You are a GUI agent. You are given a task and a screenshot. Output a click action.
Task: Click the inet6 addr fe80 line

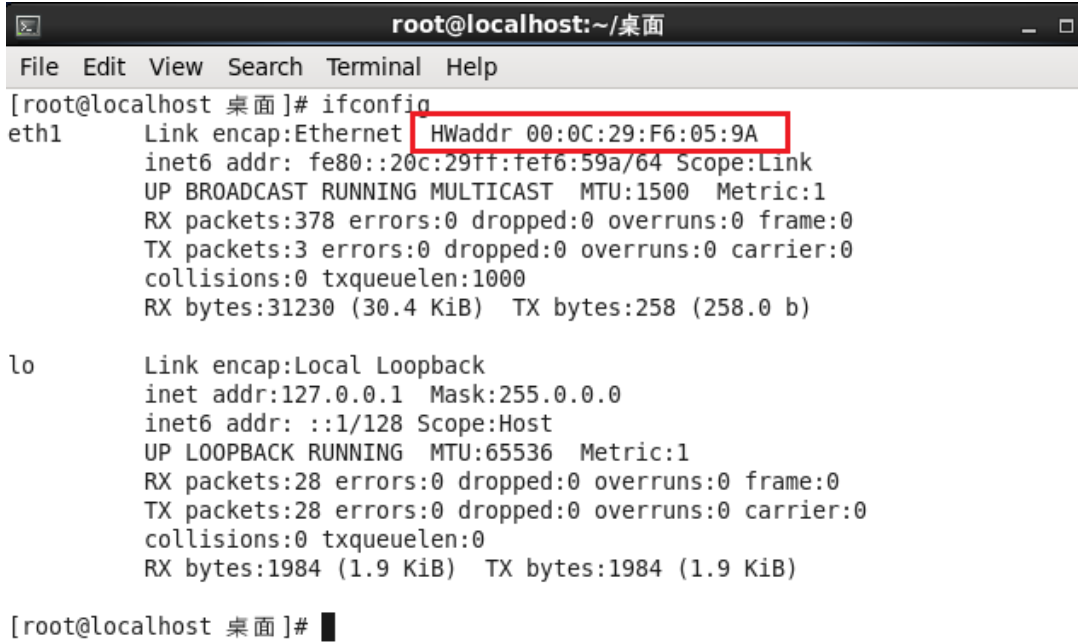click(478, 163)
